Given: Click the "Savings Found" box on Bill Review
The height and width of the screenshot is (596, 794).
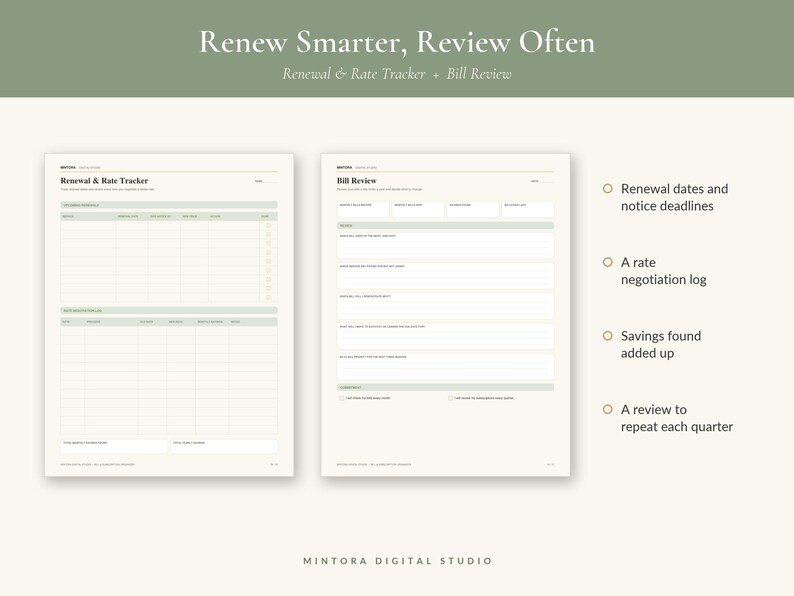Looking at the screenshot, I should [473, 209].
